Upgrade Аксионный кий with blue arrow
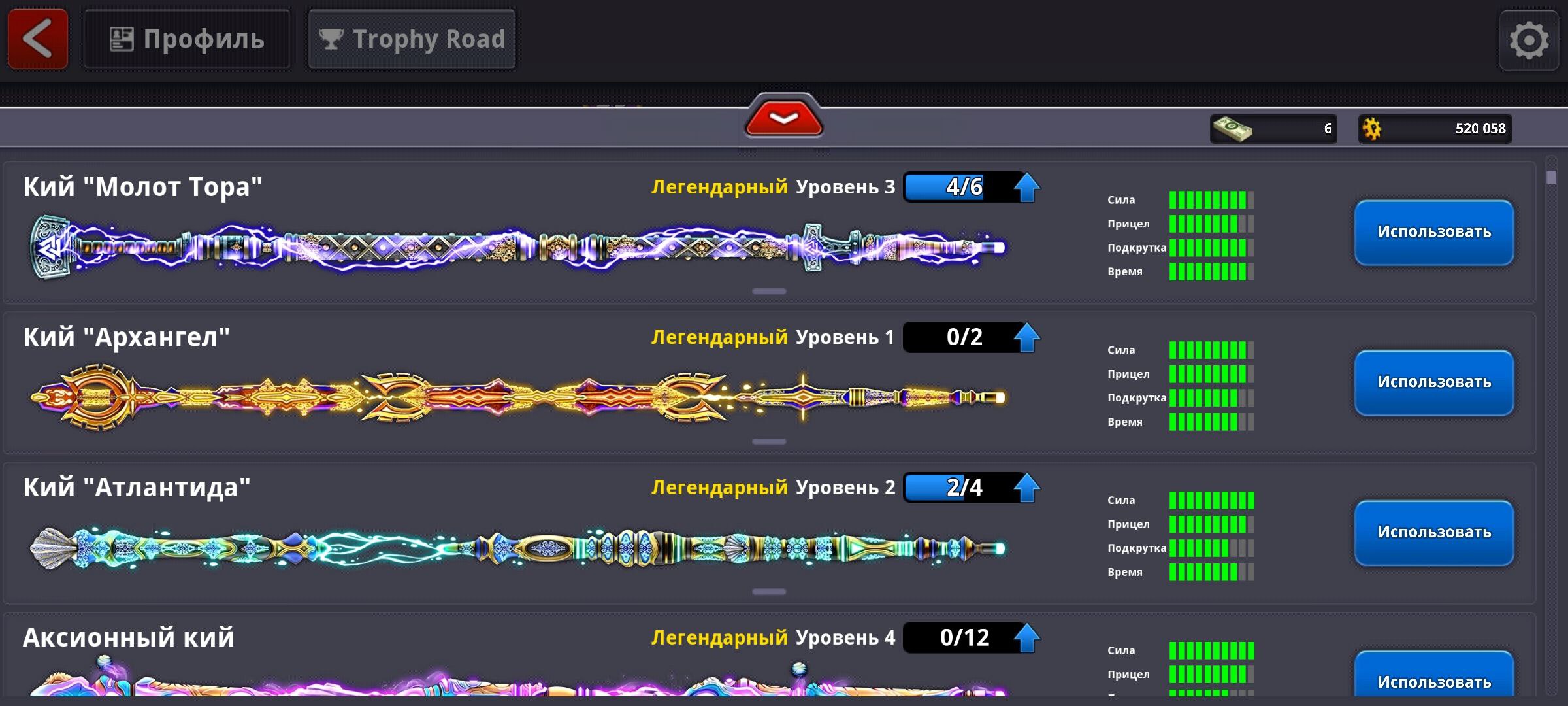 pyautogui.click(x=1027, y=637)
